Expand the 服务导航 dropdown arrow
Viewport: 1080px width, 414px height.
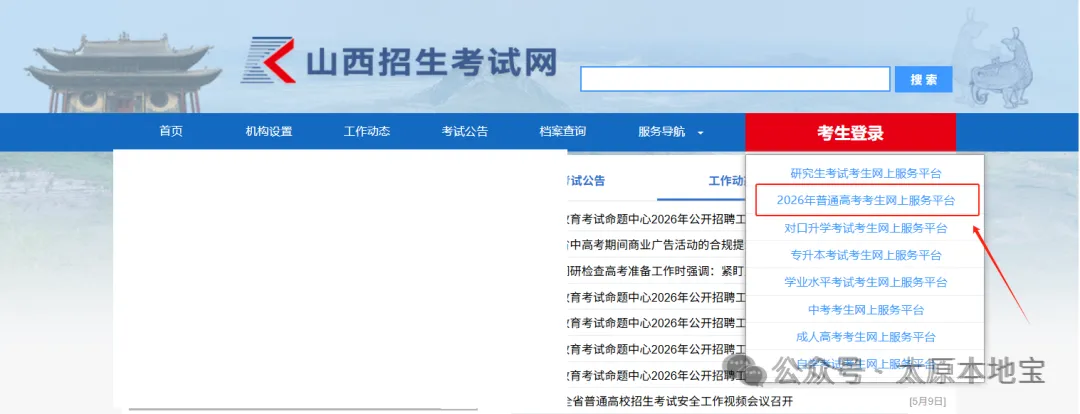point(700,132)
